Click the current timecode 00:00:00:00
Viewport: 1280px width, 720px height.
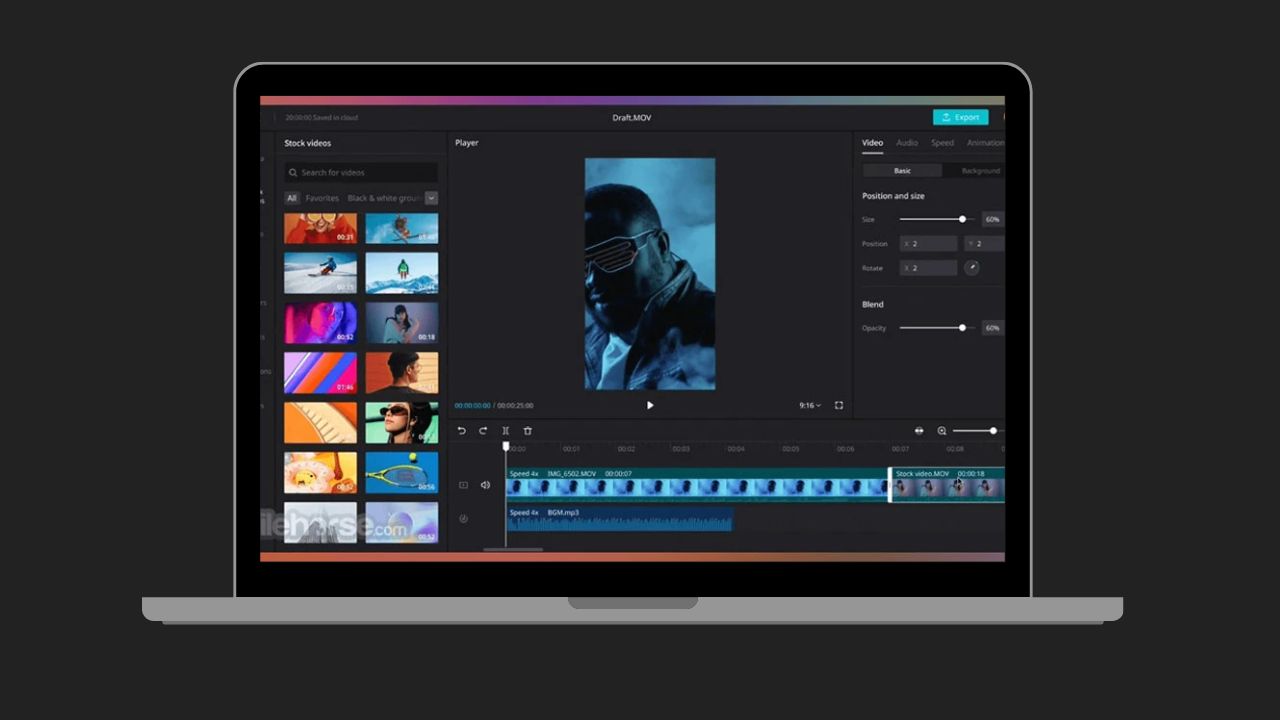pos(473,406)
